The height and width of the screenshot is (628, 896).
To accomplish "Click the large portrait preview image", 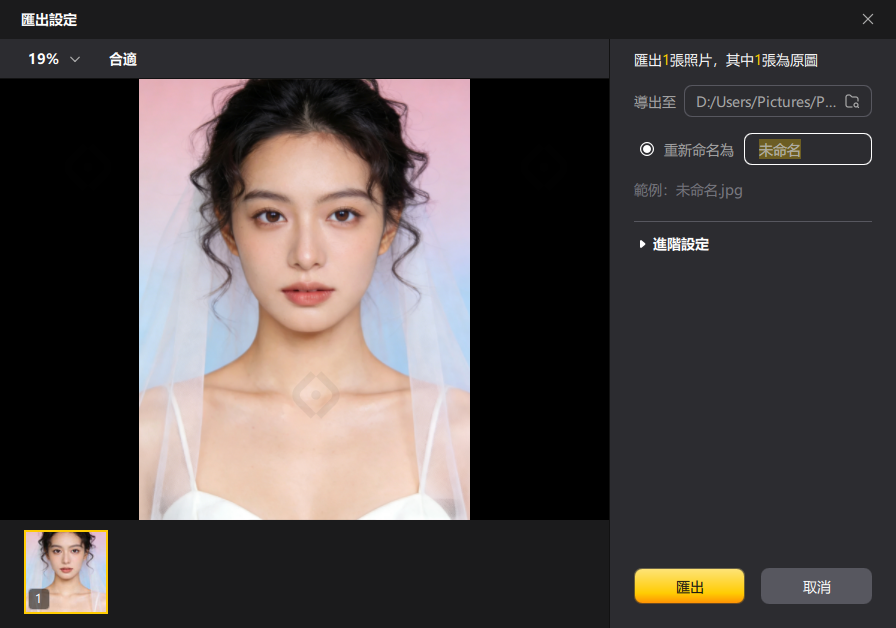I will 304,299.
